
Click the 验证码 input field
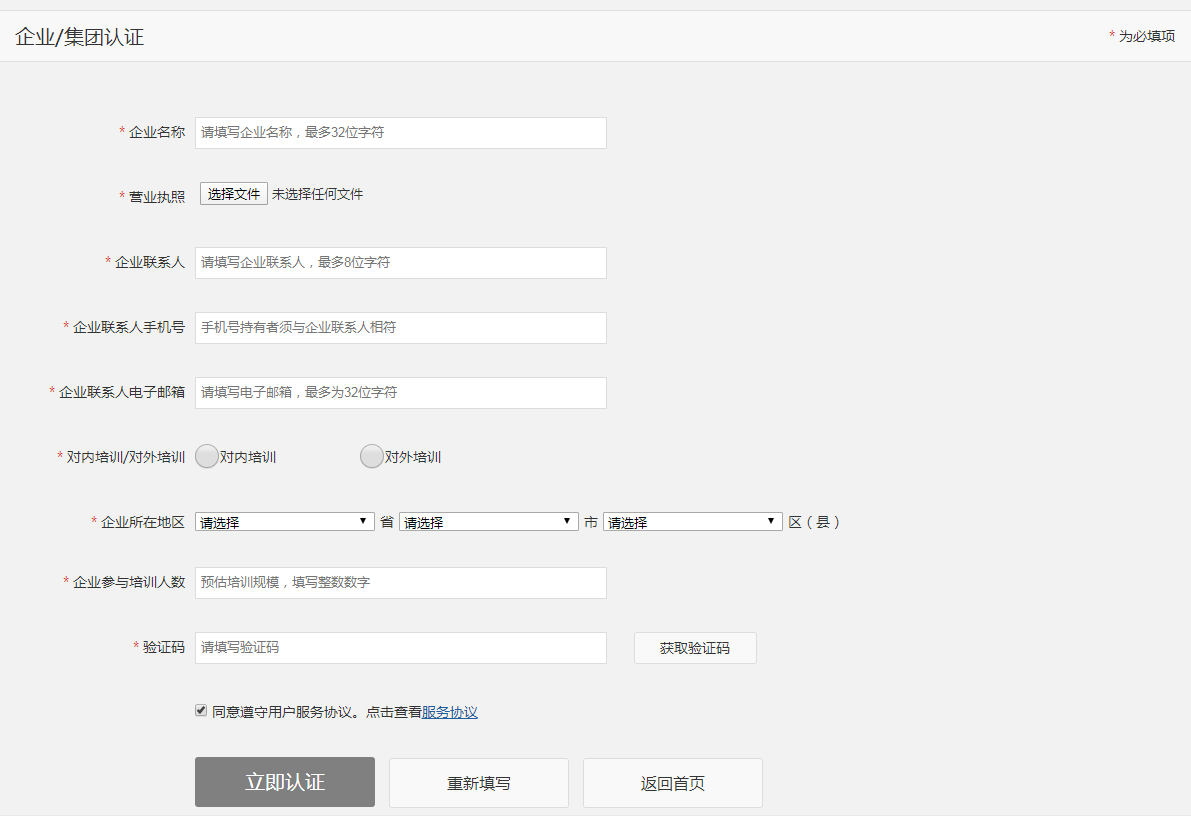[x=400, y=648]
